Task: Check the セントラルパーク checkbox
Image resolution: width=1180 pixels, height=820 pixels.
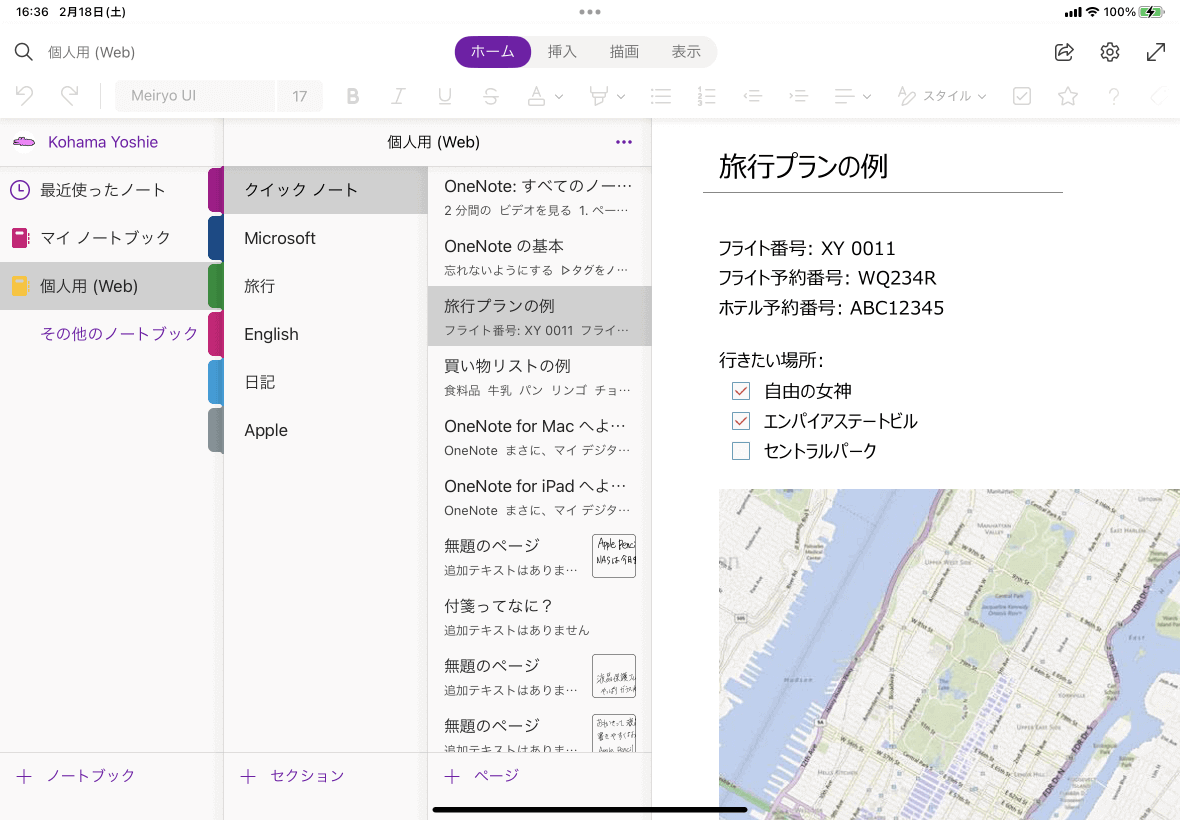Action: pos(741,451)
